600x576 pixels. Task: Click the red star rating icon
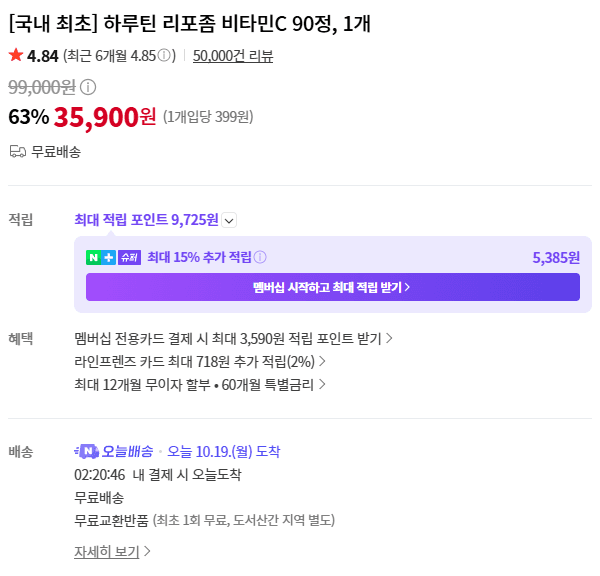[16, 55]
